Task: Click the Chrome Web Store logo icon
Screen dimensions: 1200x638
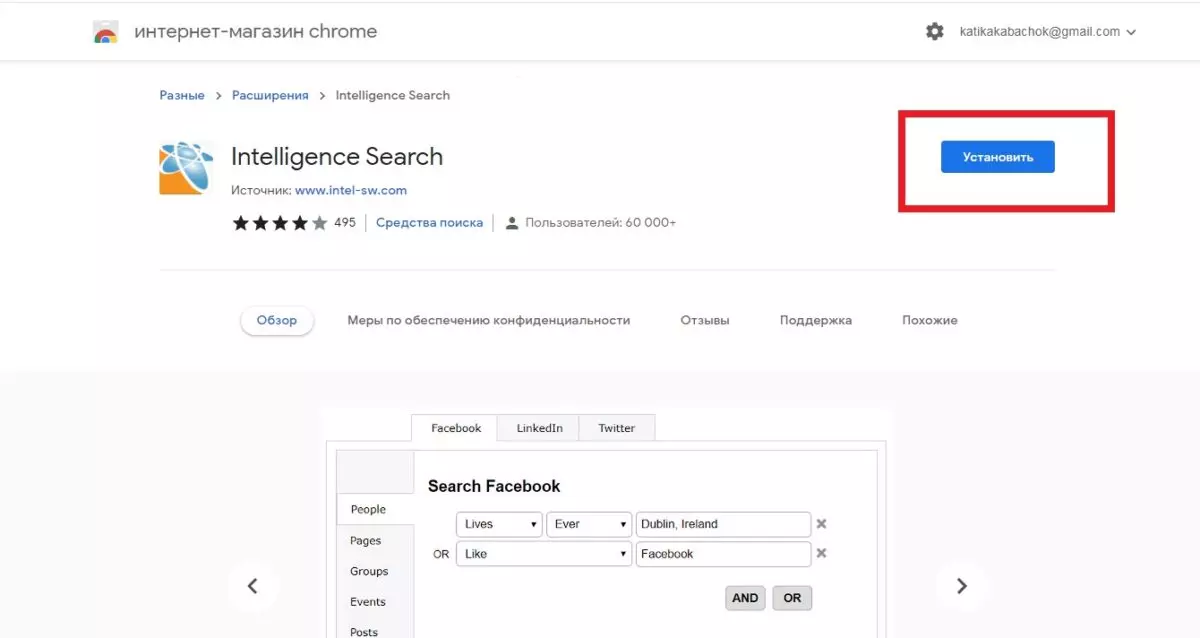Action: (x=105, y=32)
